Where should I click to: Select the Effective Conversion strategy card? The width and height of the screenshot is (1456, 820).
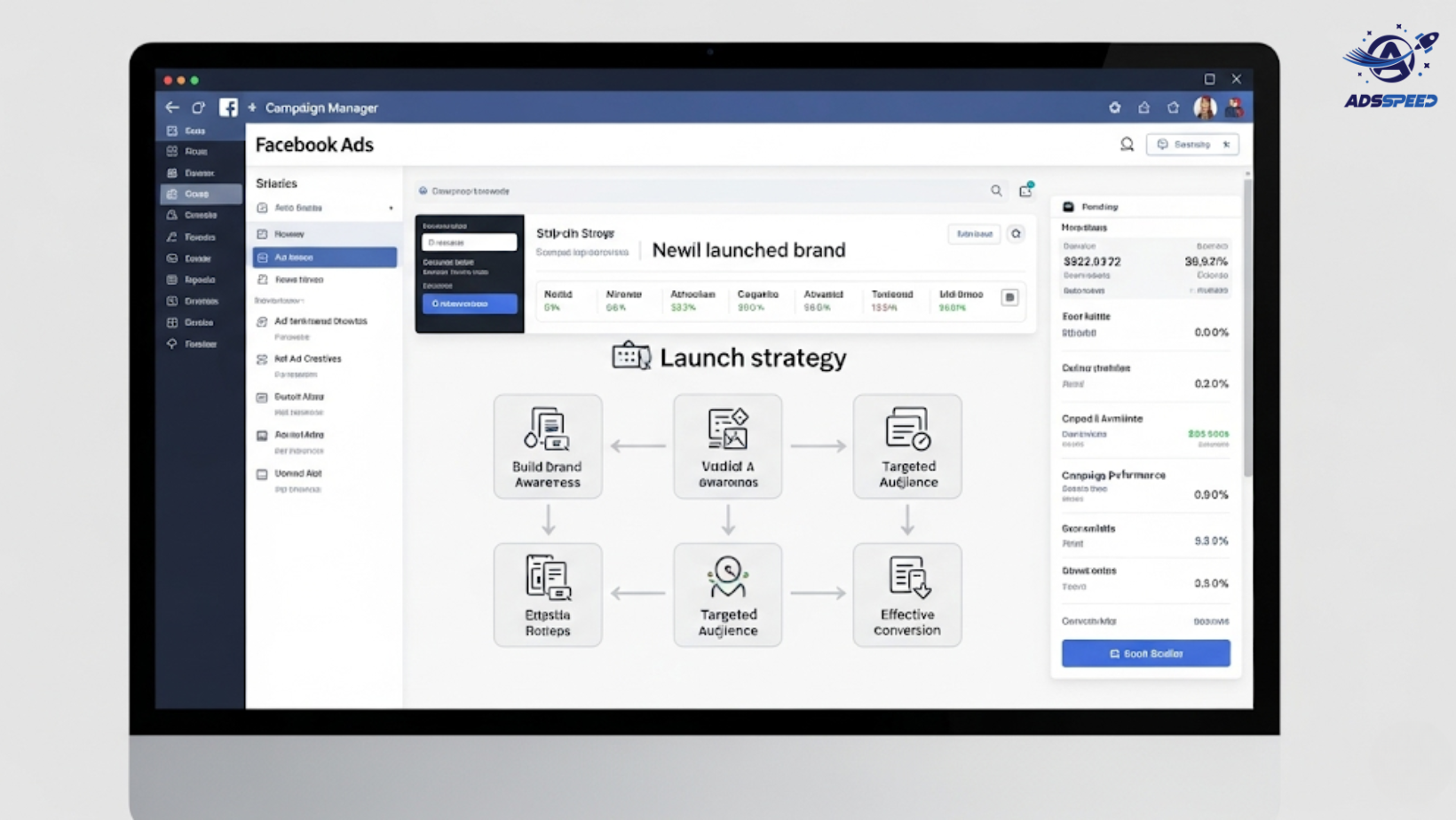(x=906, y=594)
